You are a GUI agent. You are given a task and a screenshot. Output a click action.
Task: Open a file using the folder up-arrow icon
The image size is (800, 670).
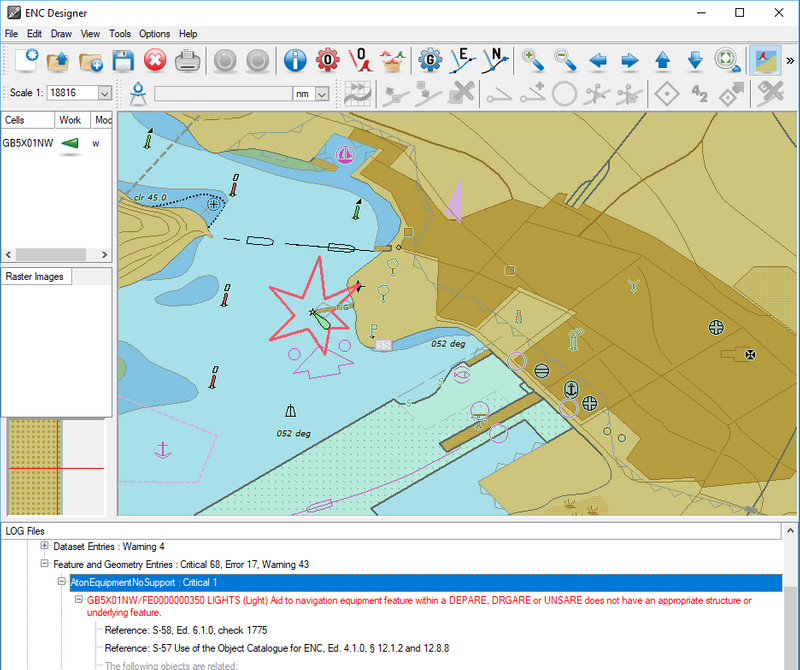click(x=58, y=61)
